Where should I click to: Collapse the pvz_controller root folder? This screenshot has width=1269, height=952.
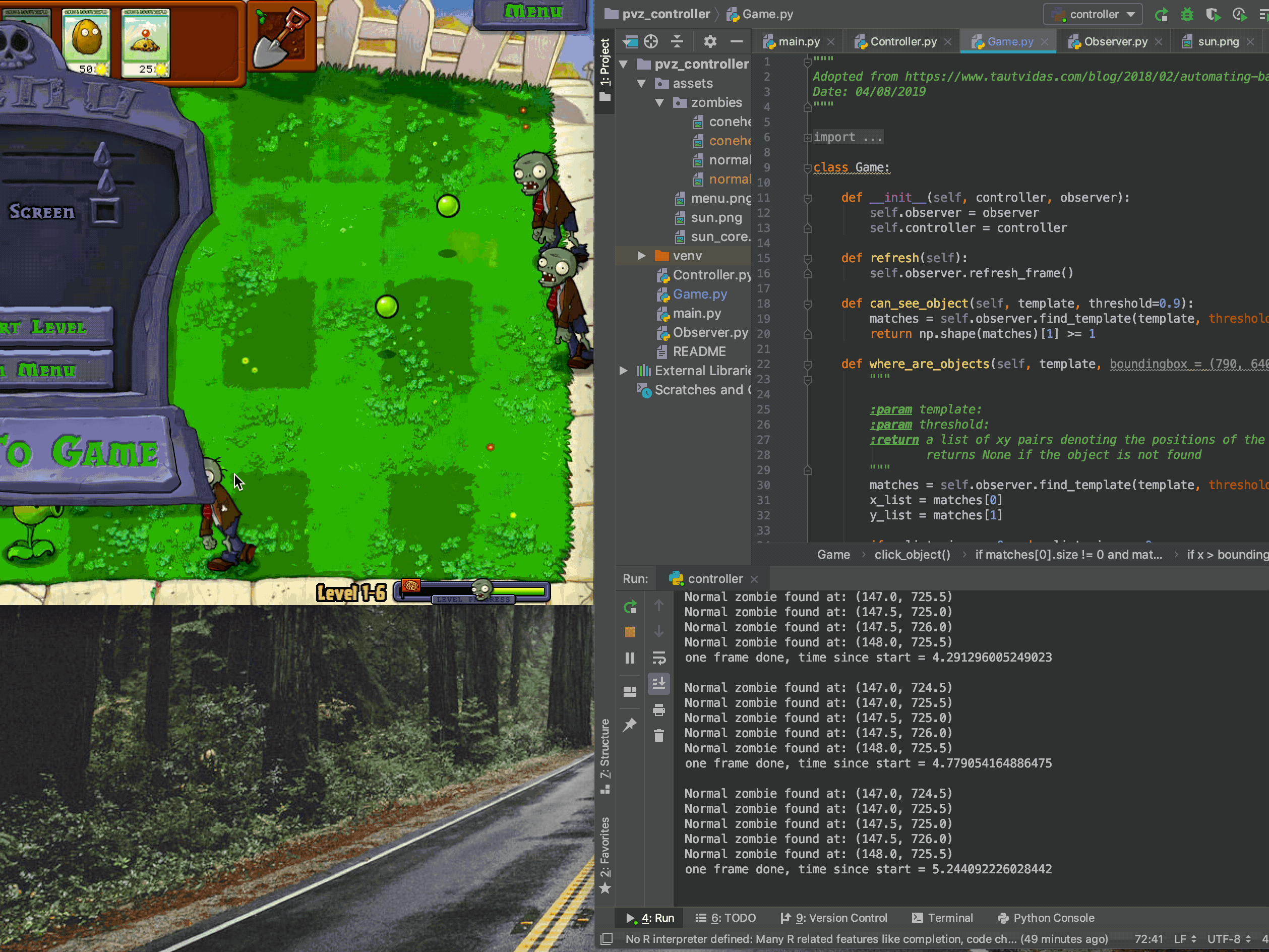[x=624, y=64]
